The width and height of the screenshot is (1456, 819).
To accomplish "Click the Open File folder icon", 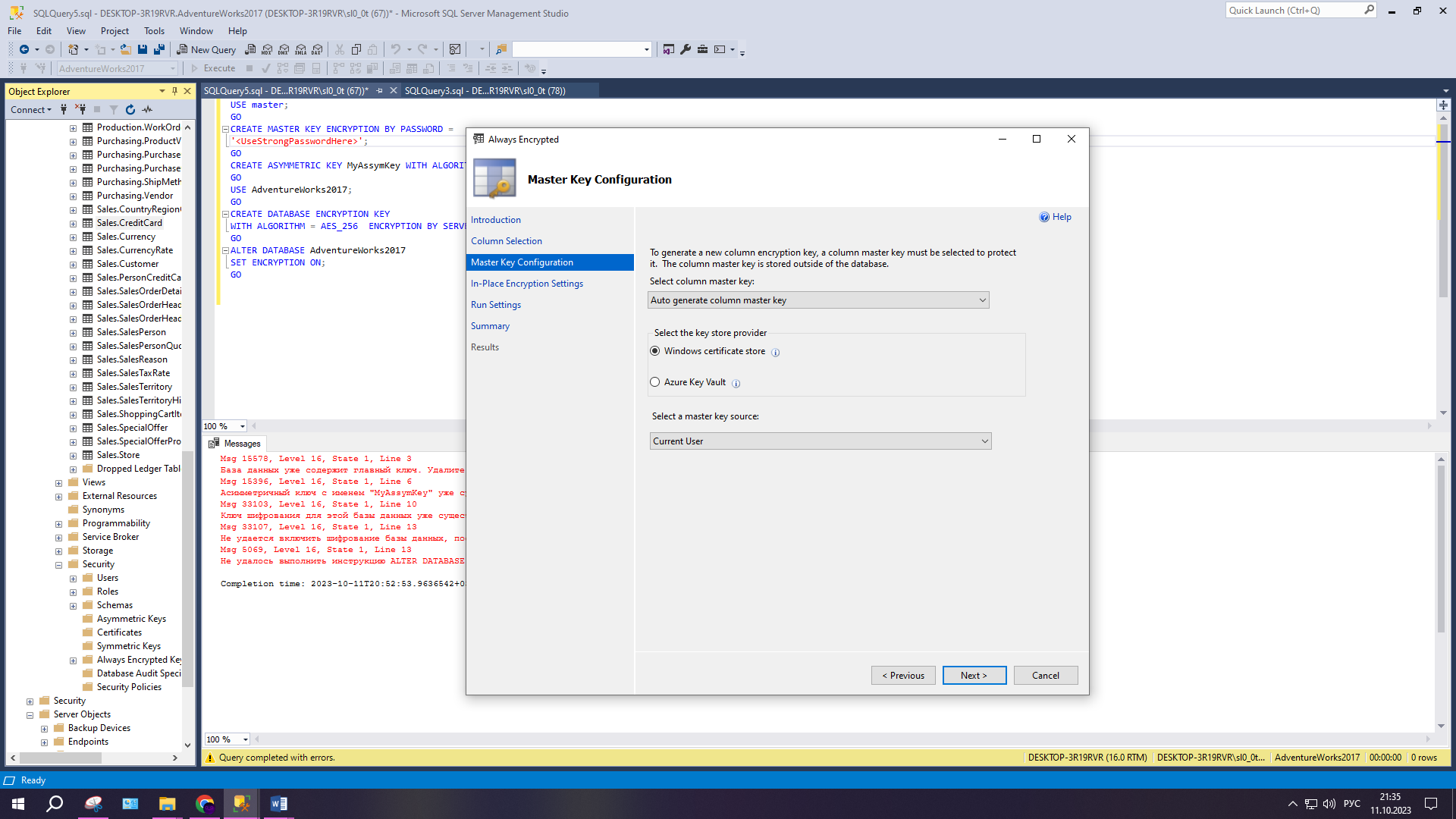I will click(x=126, y=49).
